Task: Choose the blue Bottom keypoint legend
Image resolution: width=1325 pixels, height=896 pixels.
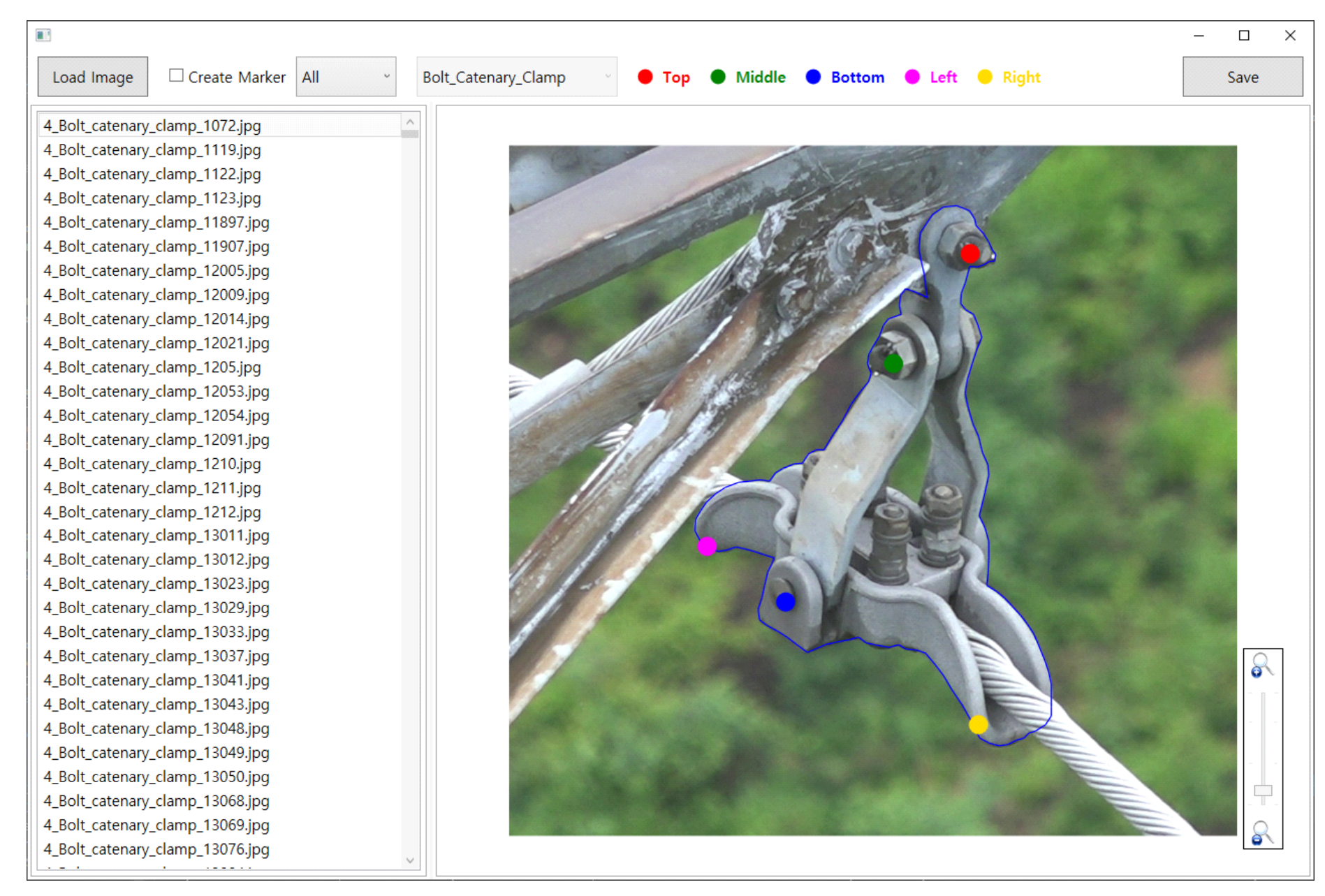Action: (x=844, y=77)
